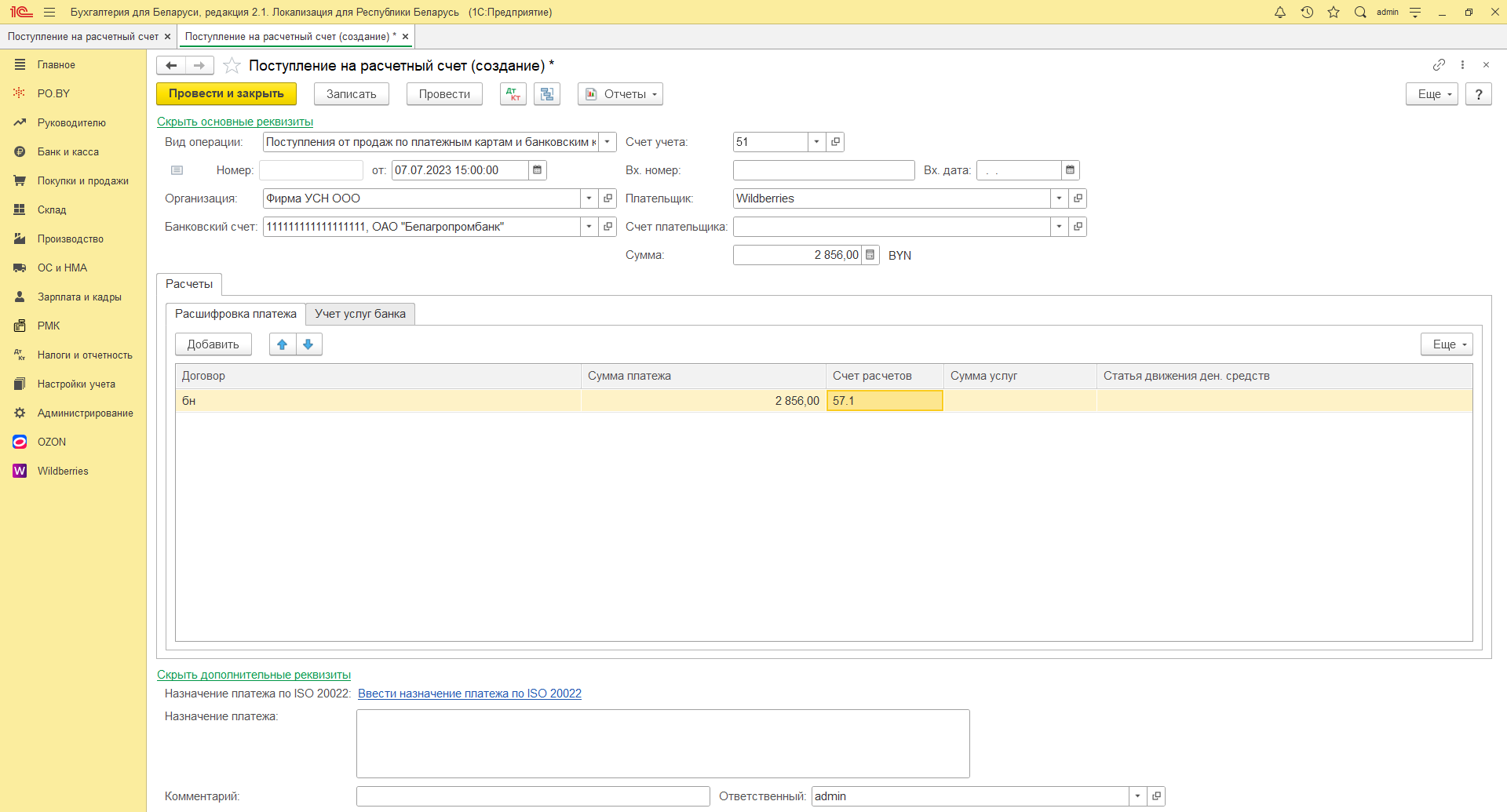
Task: Open favorites star in title bar
Action: (x=1334, y=12)
